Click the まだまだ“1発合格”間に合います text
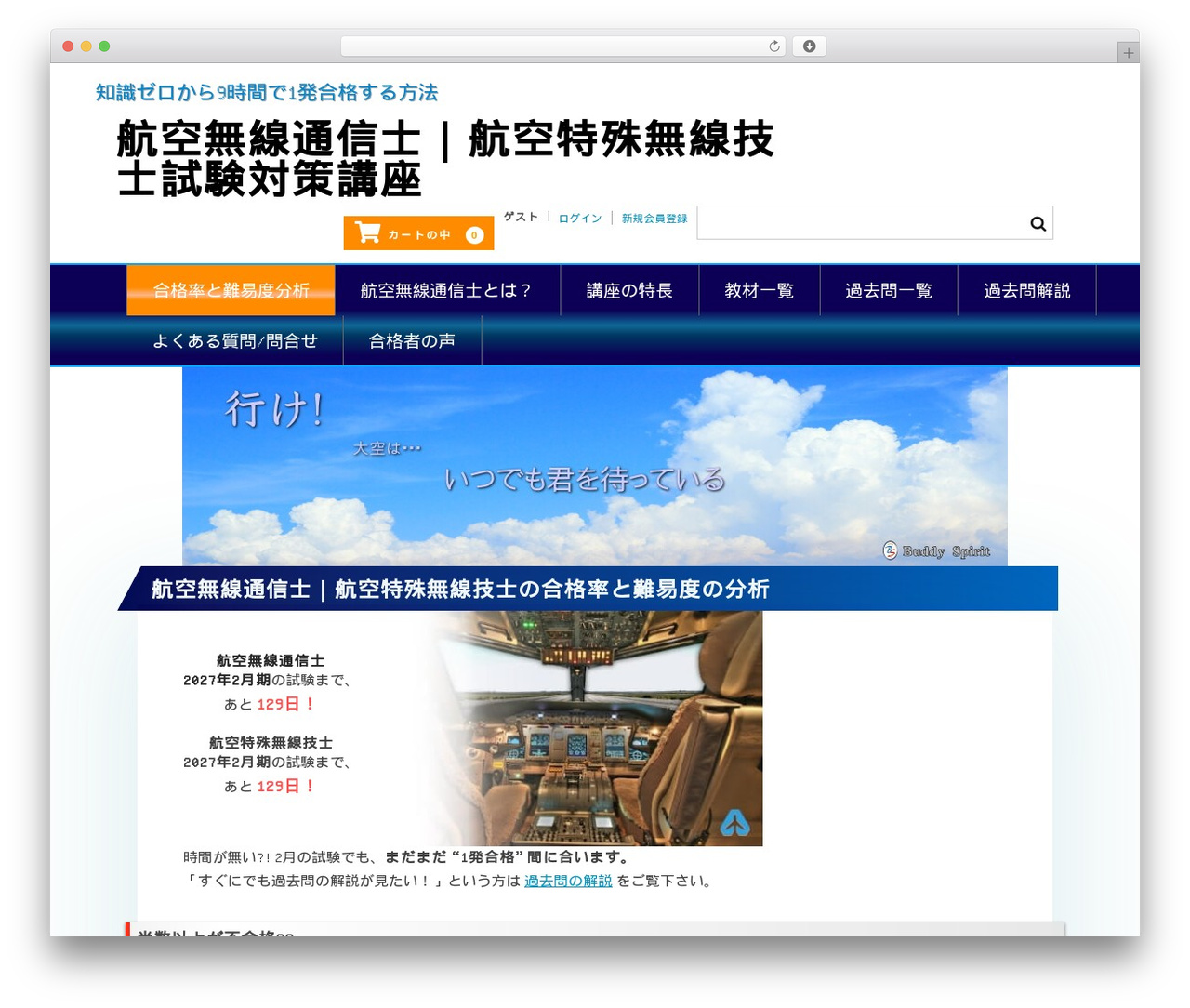Image resolution: width=1190 pixels, height=1008 pixels. click(509, 857)
